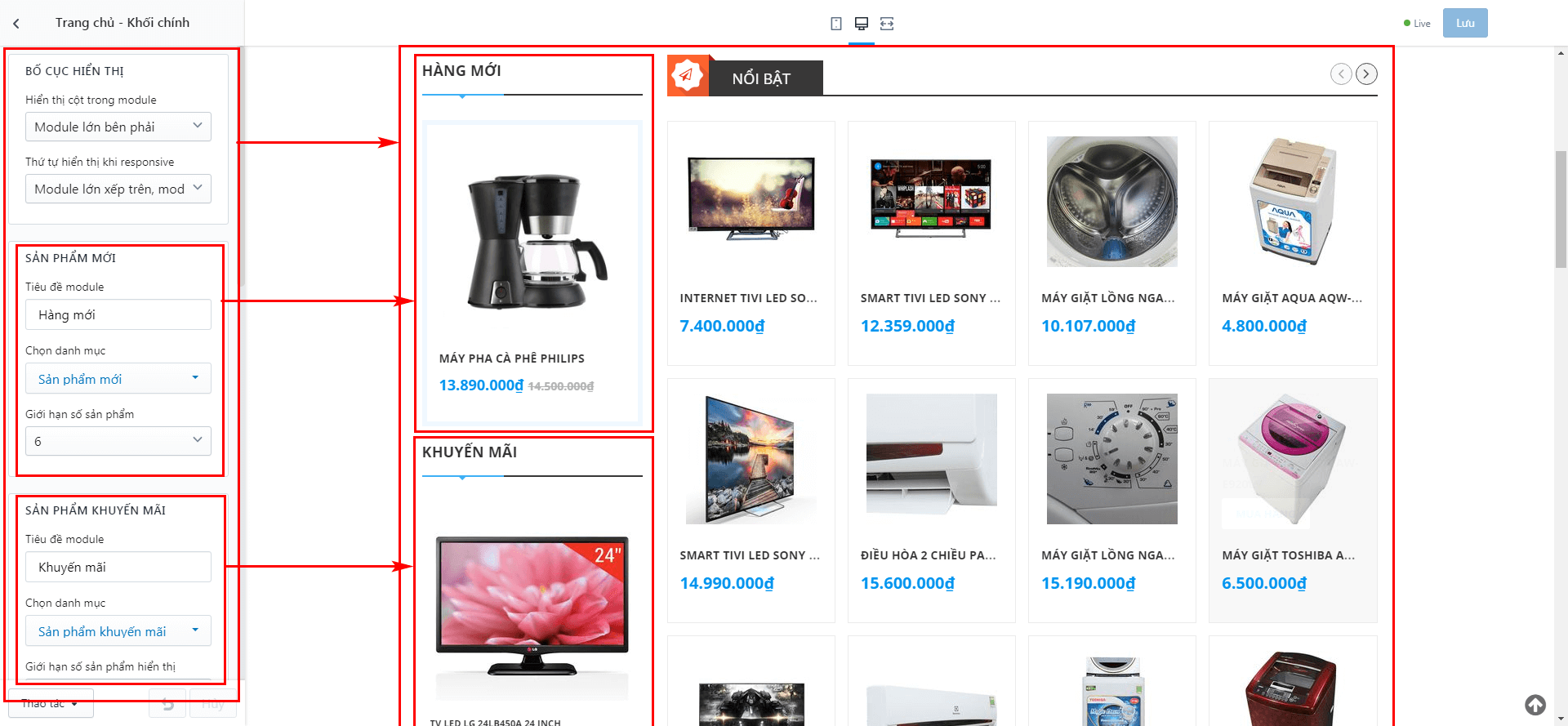Image resolution: width=1568 pixels, height=726 pixels.
Task: Click the 4.800.000₫ price
Action: (x=1264, y=326)
